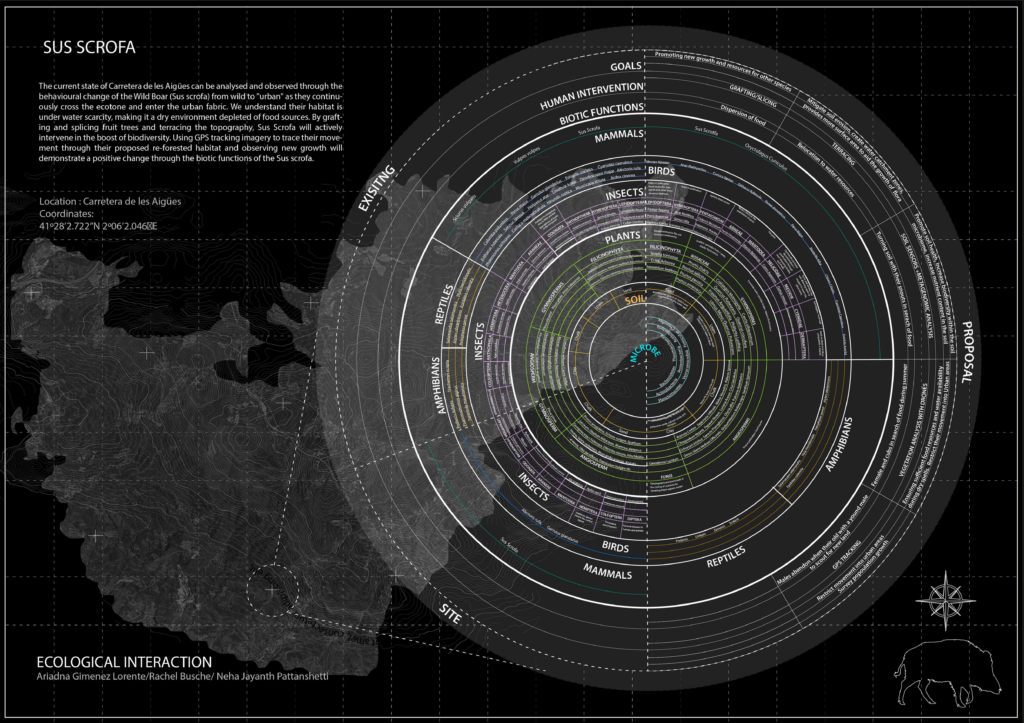Viewport: 1024px width, 723px height.
Task: Click the compass rose icon
Action: coord(943,598)
